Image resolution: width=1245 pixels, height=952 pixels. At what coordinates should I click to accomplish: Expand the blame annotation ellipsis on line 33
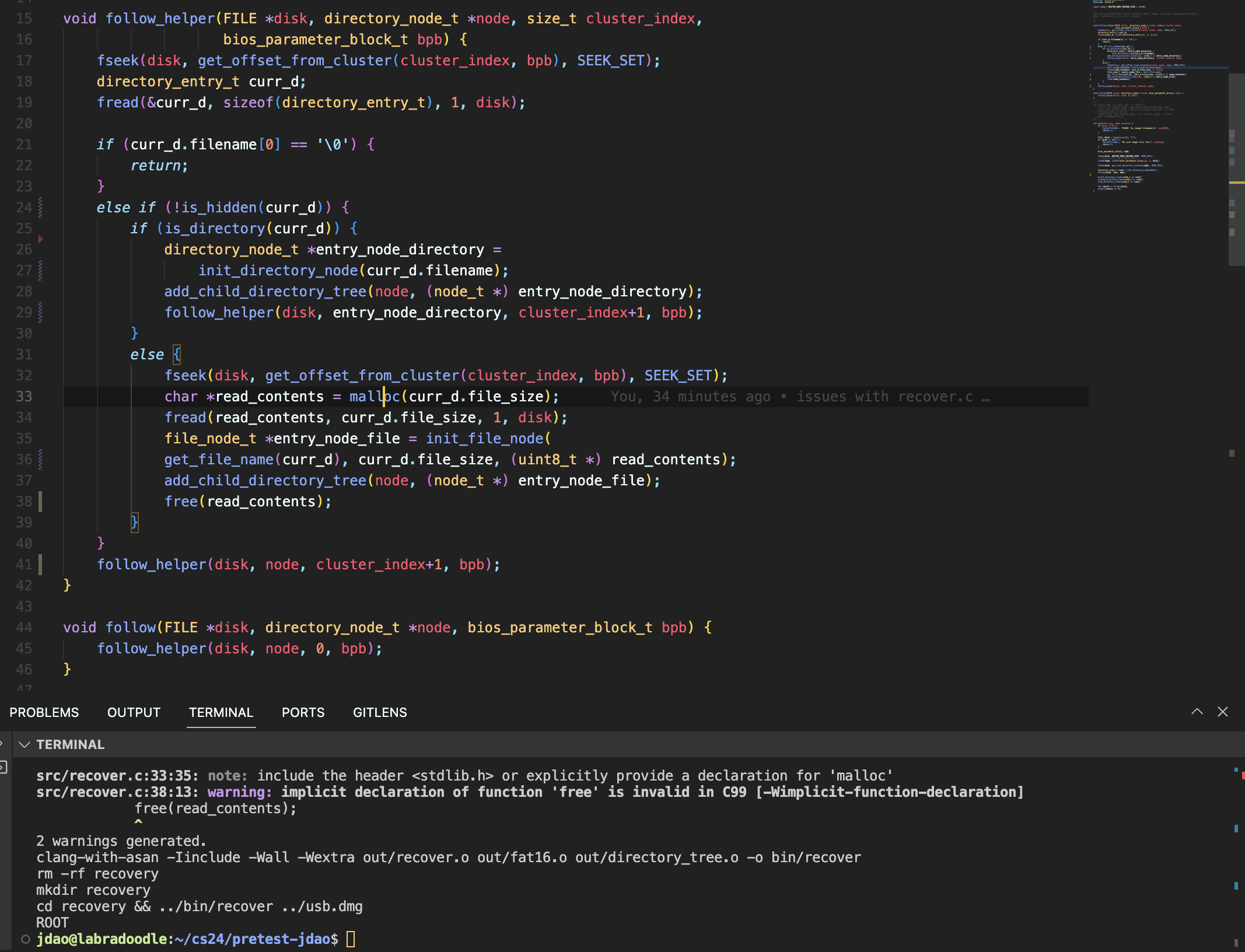pyautogui.click(x=986, y=397)
